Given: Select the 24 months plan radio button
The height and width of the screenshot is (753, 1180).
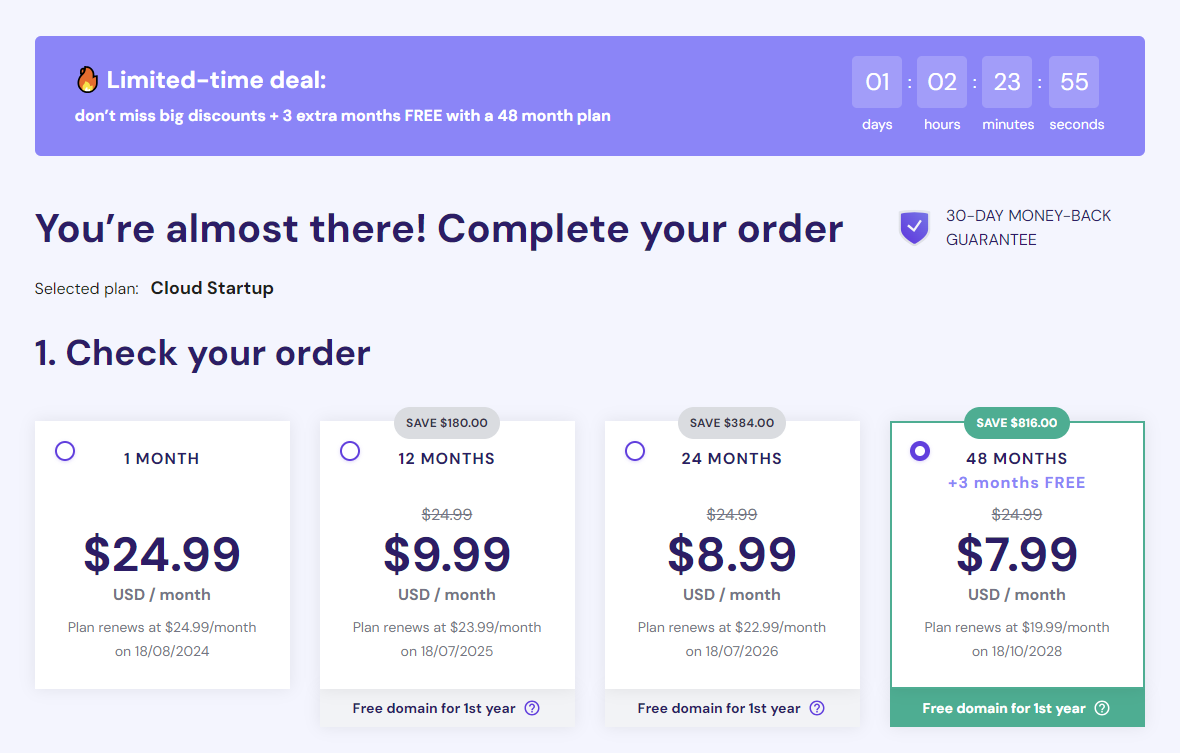Looking at the screenshot, I should point(635,451).
